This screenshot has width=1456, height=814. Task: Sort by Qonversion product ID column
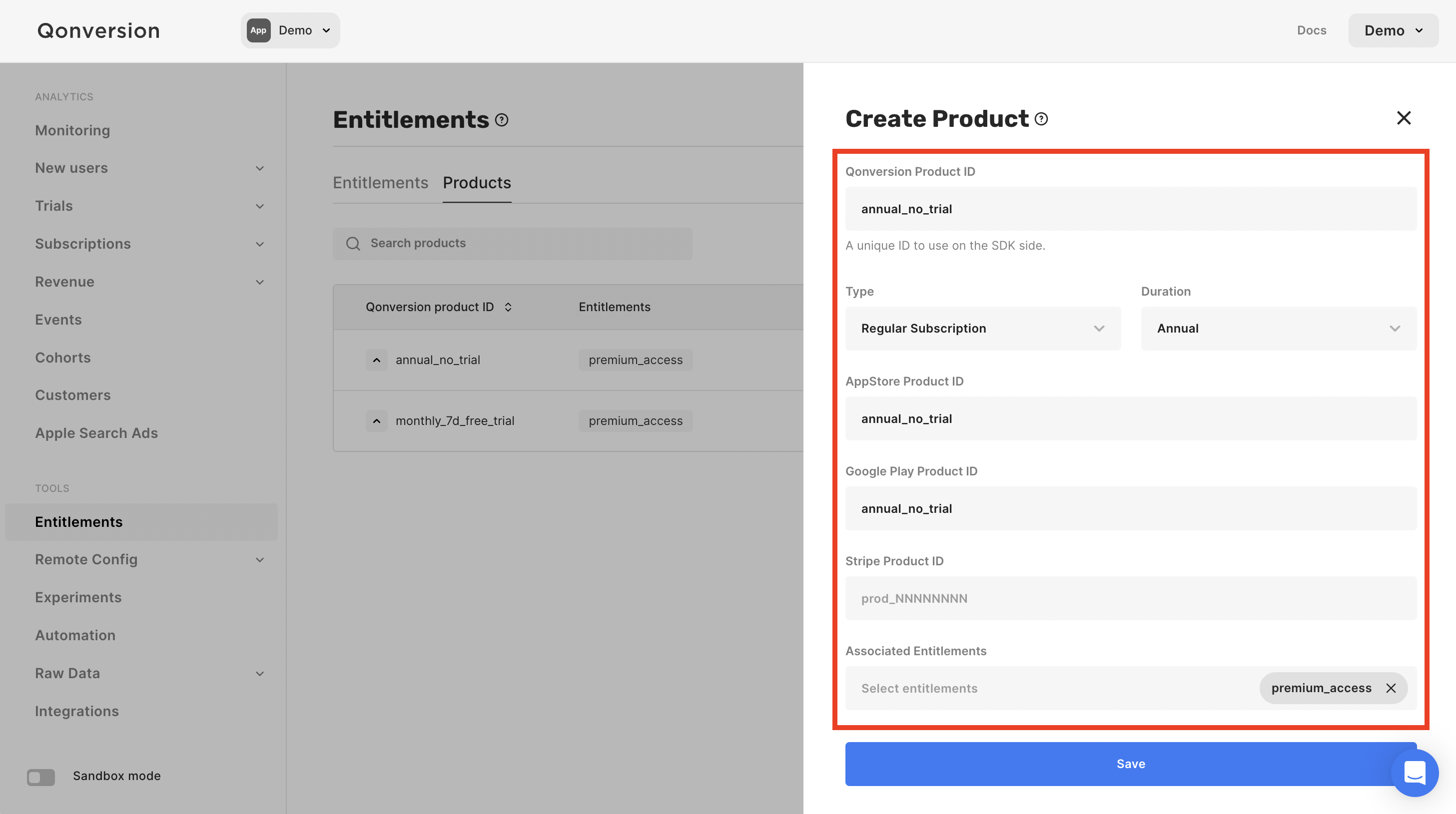coord(508,307)
